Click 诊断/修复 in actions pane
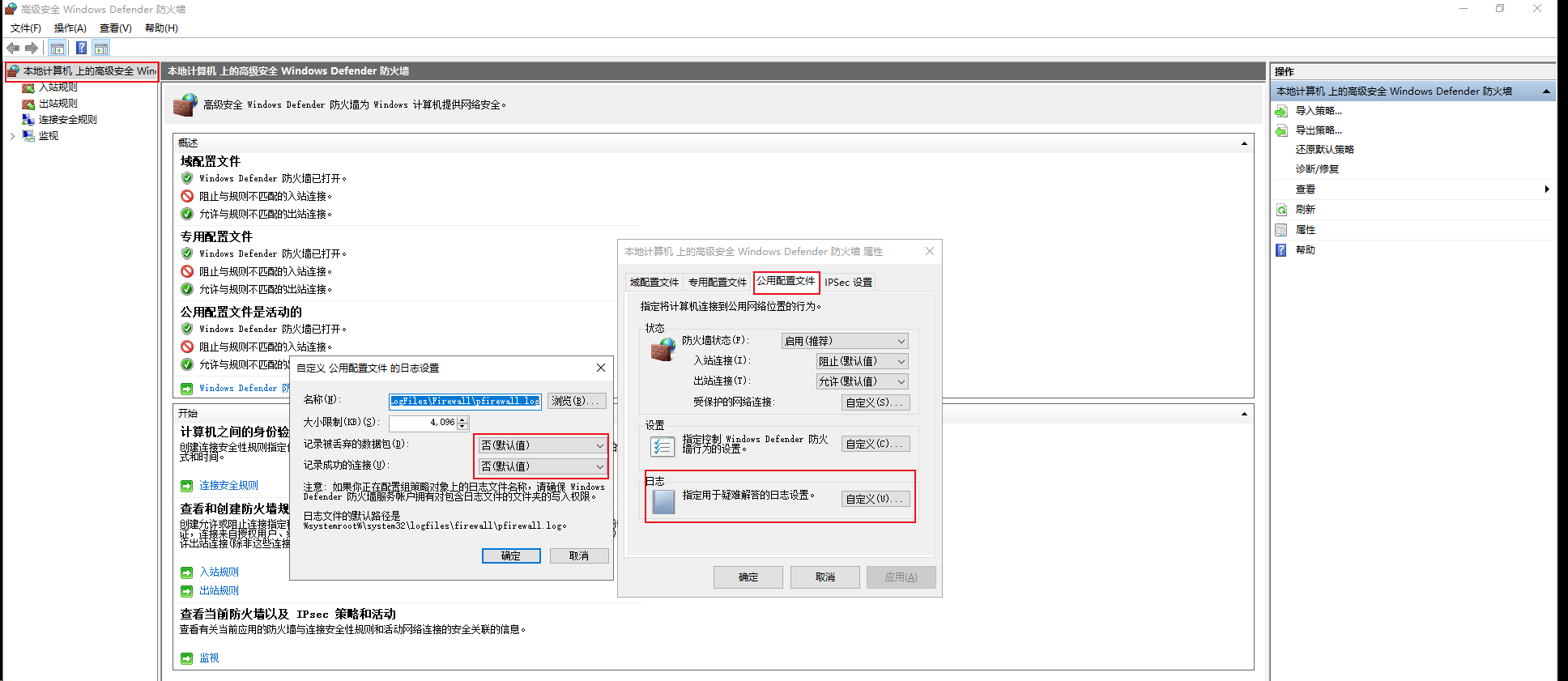Screen dimensions: 1568x681 point(1317,169)
